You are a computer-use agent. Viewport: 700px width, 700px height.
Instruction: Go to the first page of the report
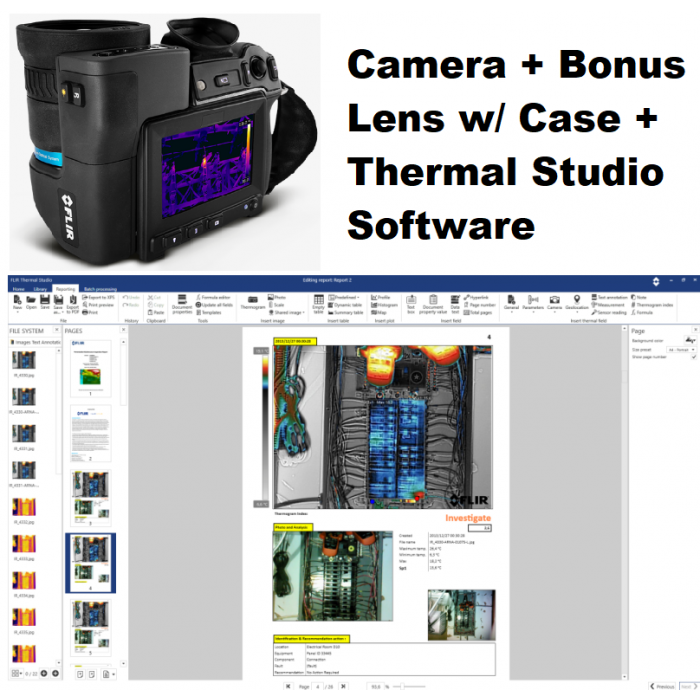288,686
